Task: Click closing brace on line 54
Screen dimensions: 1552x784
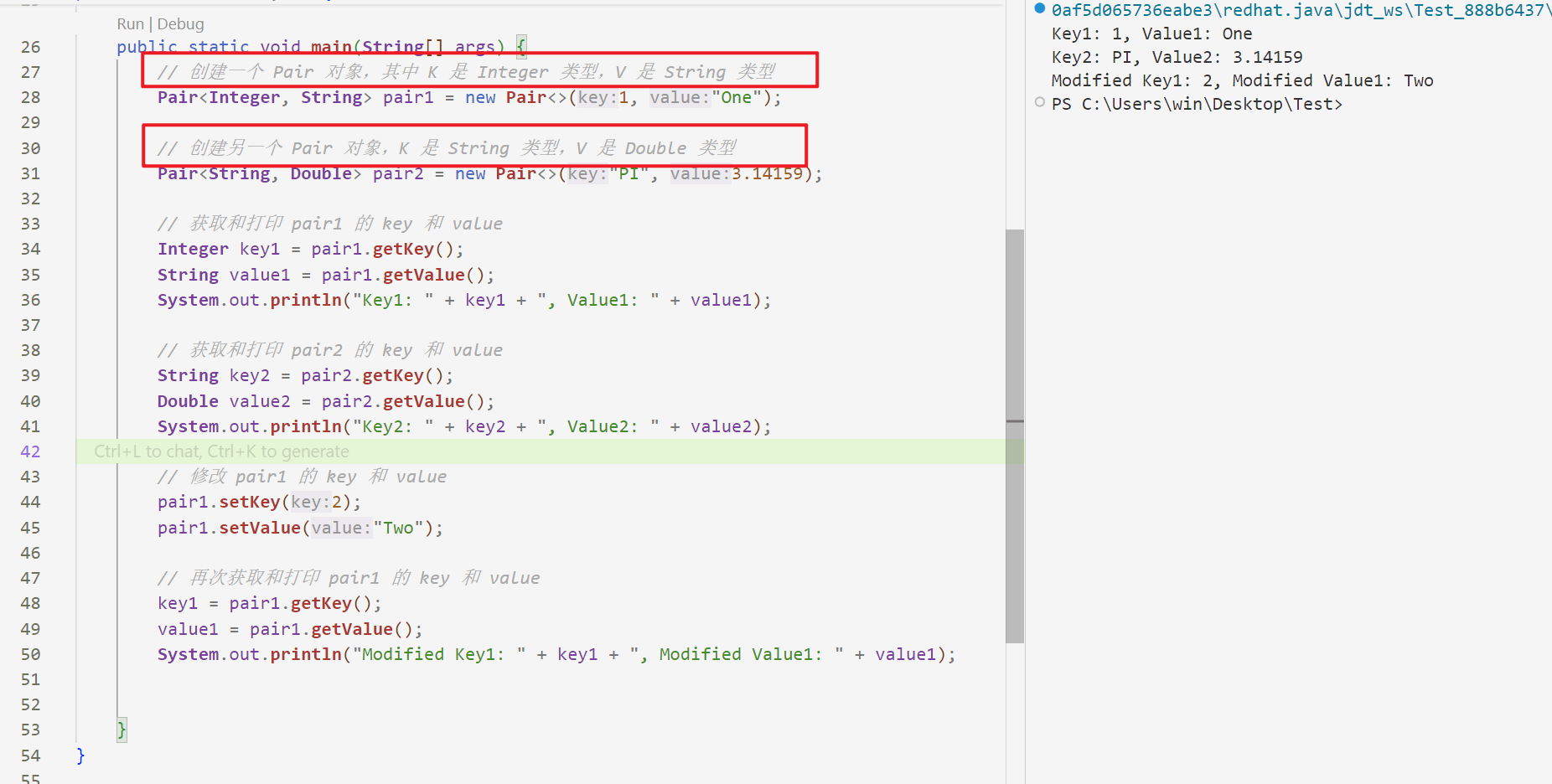Action: (80, 756)
